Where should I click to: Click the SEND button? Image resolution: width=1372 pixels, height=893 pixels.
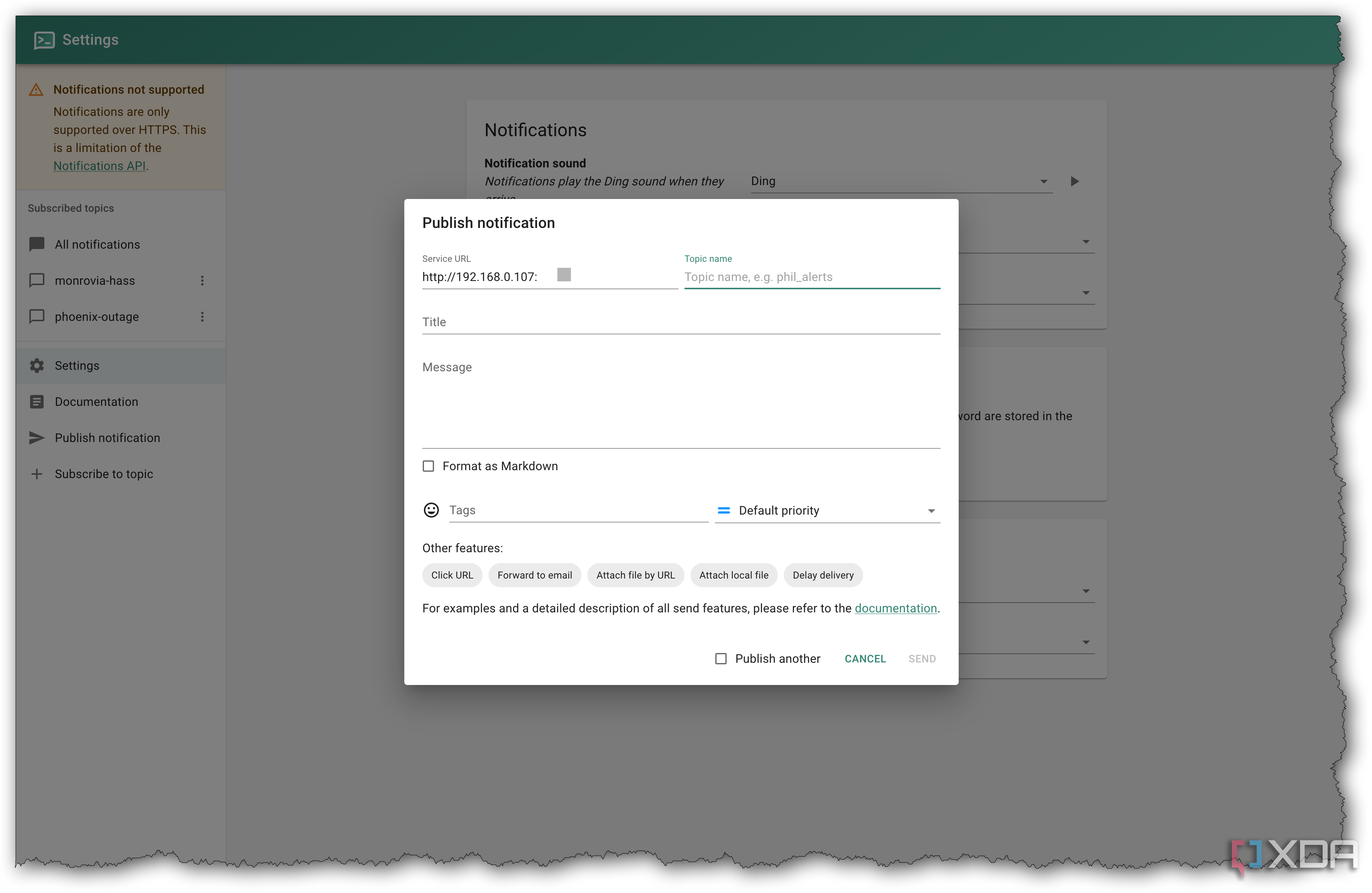922,659
